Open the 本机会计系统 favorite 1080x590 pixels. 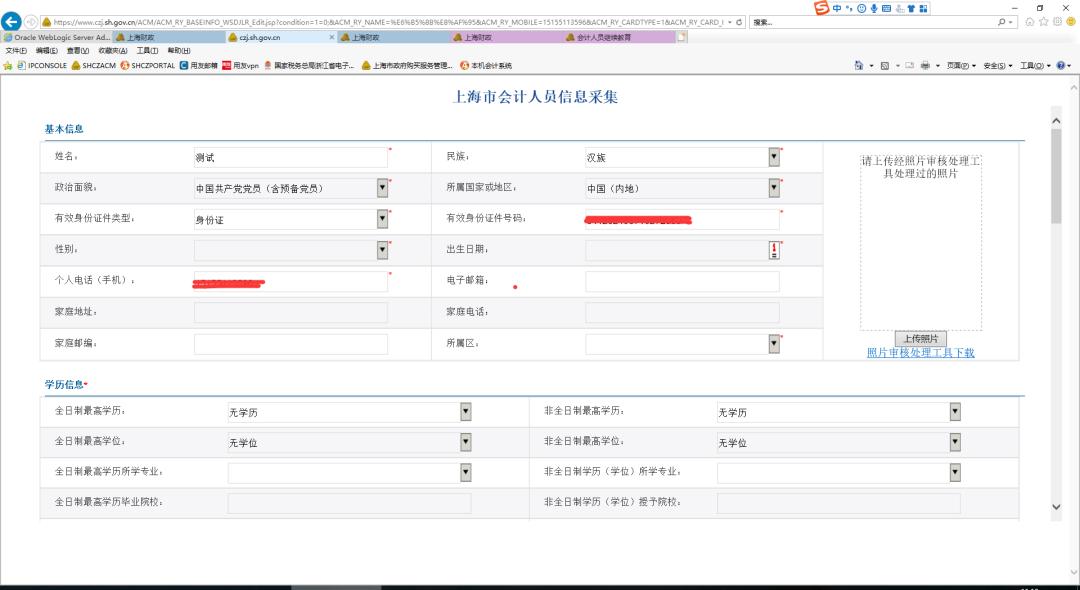click(x=486, y=65)
